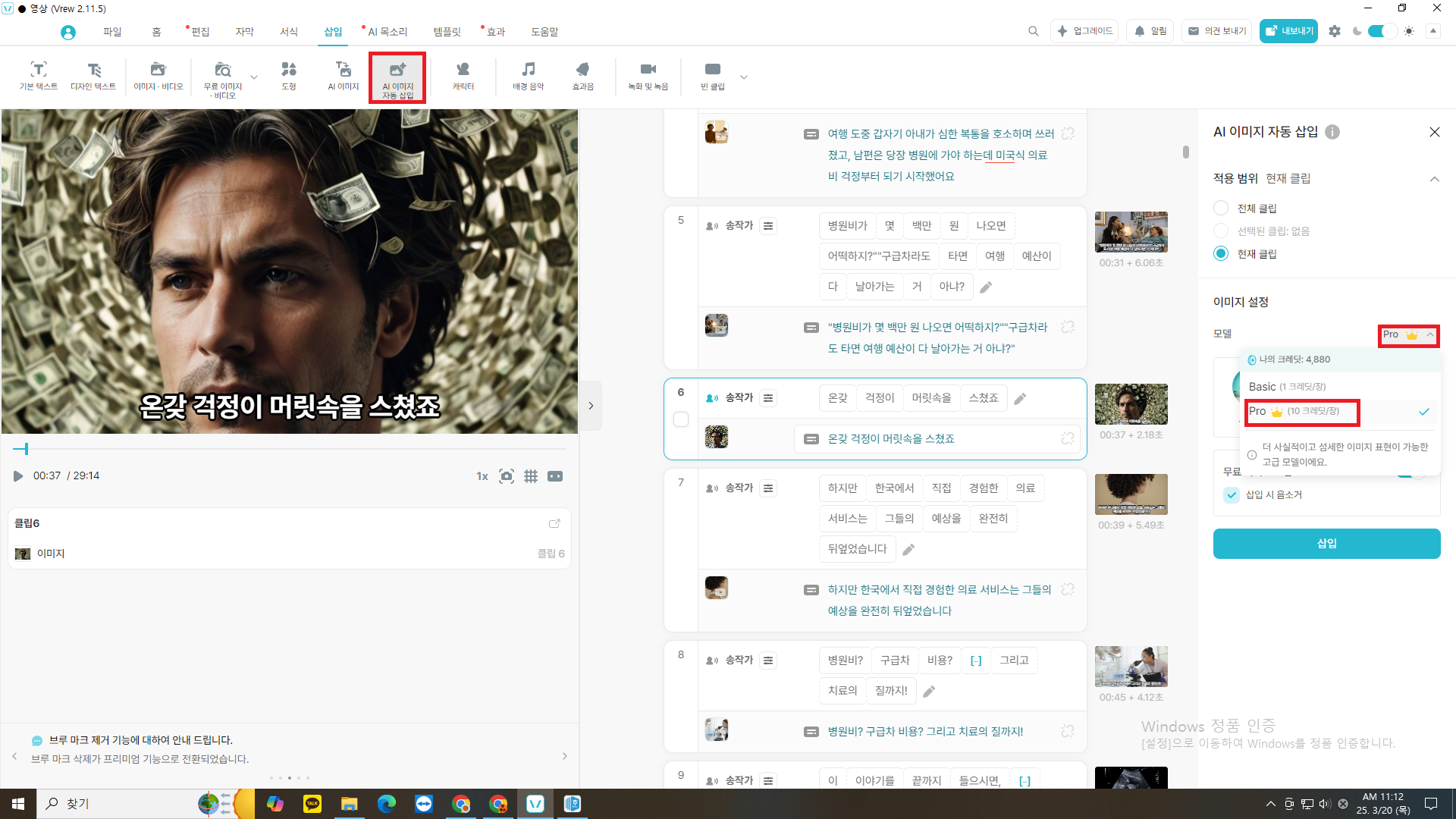This screenshot has height=819, width=1456.
Task: Open the 자막 menu tab
Action: click(x=244, y=32)
